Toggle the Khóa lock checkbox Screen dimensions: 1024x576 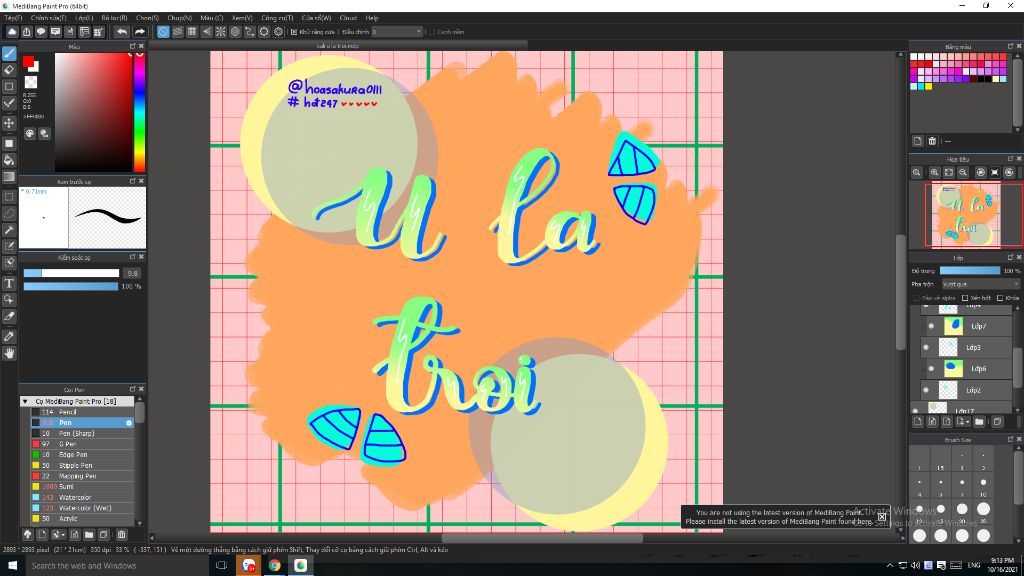pos(1000,298)
